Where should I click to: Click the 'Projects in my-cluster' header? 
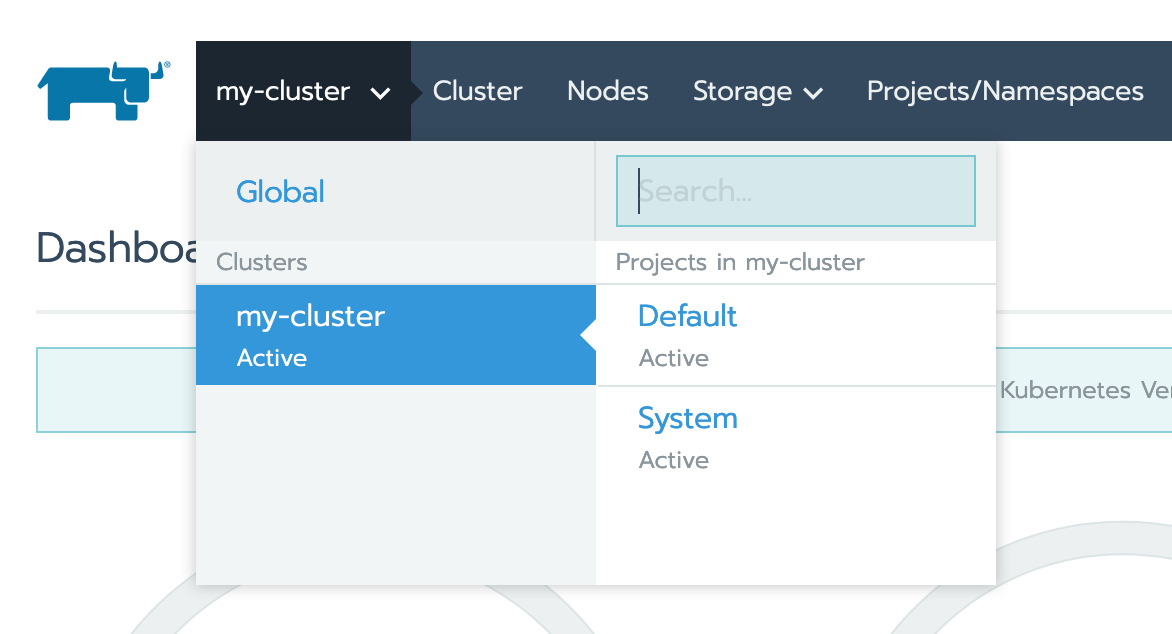pyautogui.click(x=740, y=262)
